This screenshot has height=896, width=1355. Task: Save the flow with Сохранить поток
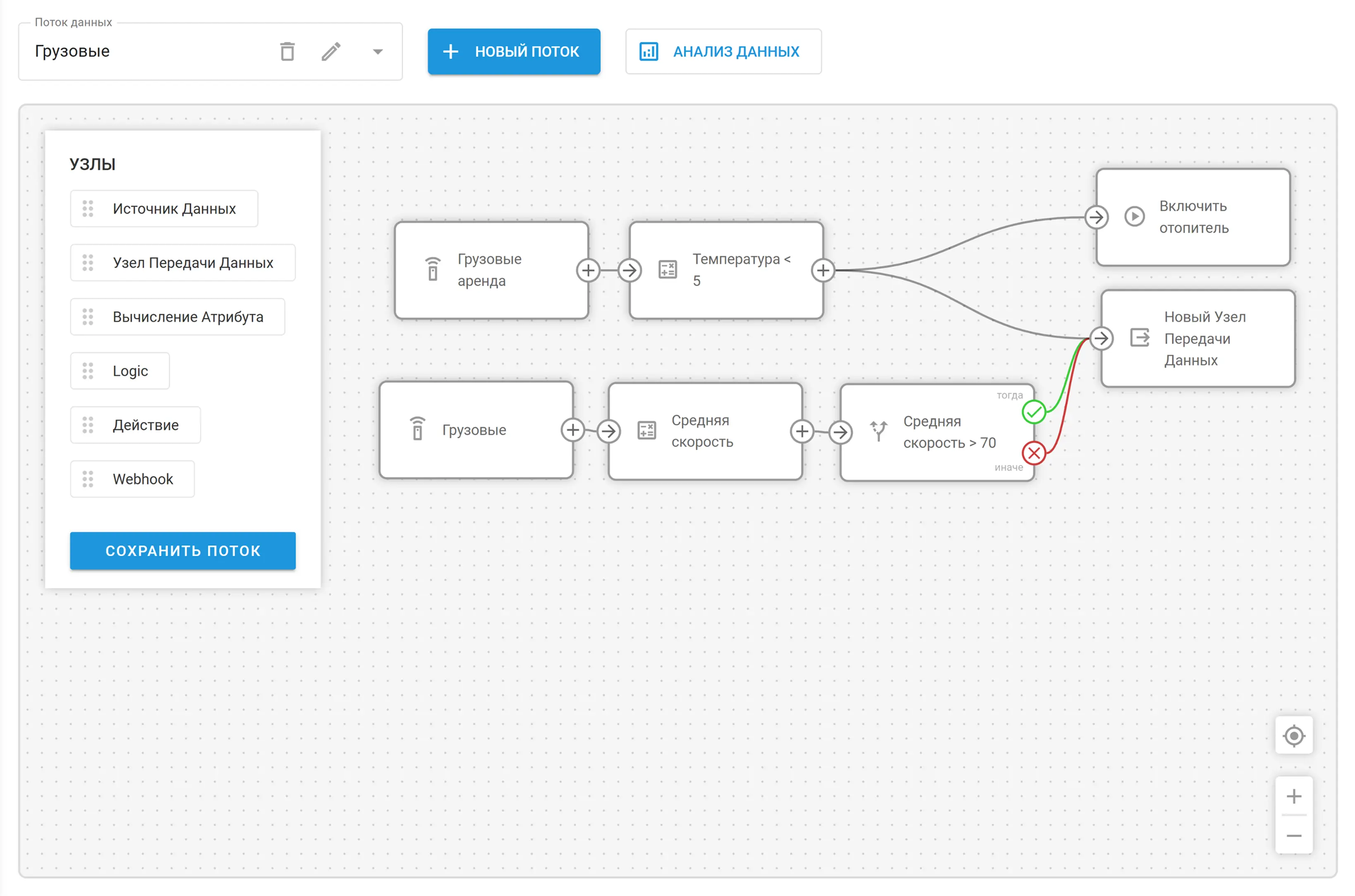pos(183,550)
